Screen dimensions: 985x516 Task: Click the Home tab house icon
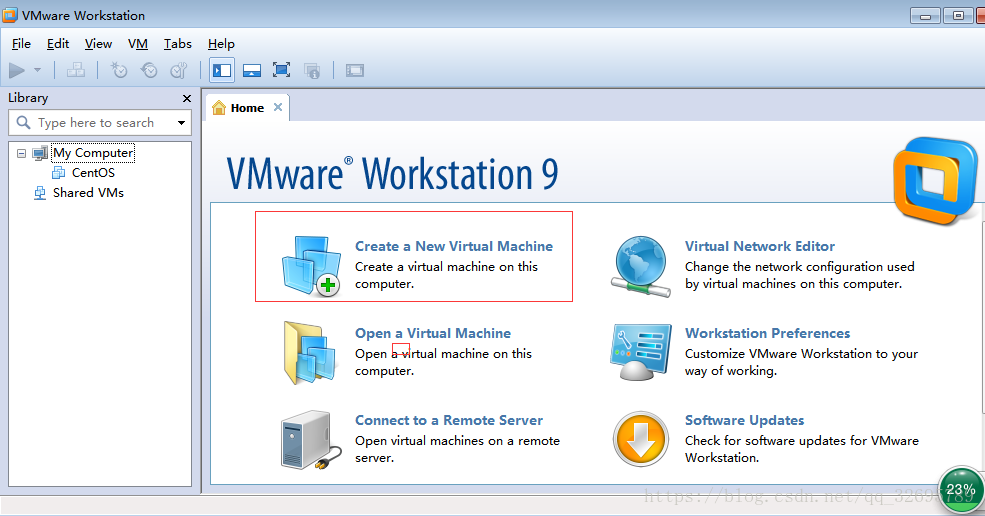point(219,108)
